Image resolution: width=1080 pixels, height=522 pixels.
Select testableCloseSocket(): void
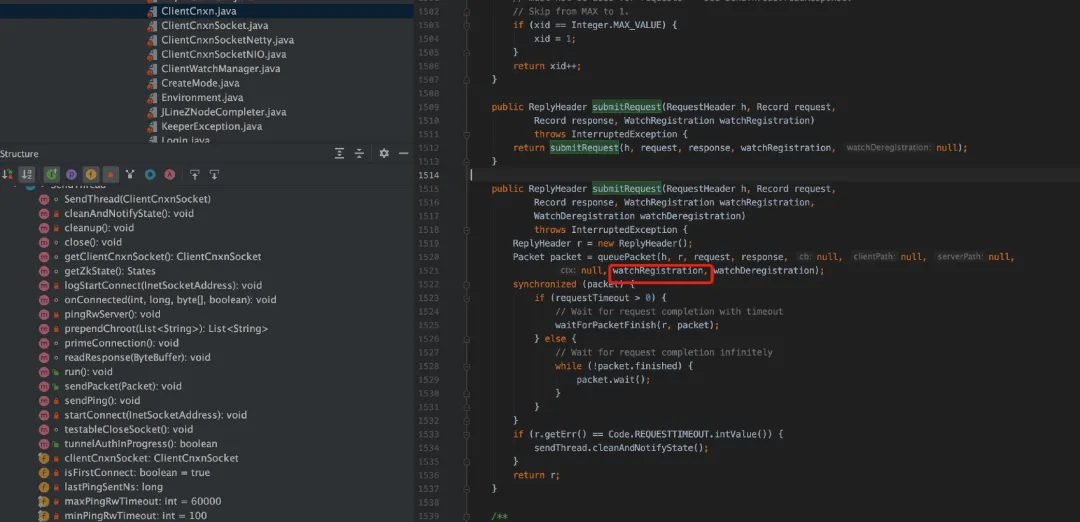[129, 430]
